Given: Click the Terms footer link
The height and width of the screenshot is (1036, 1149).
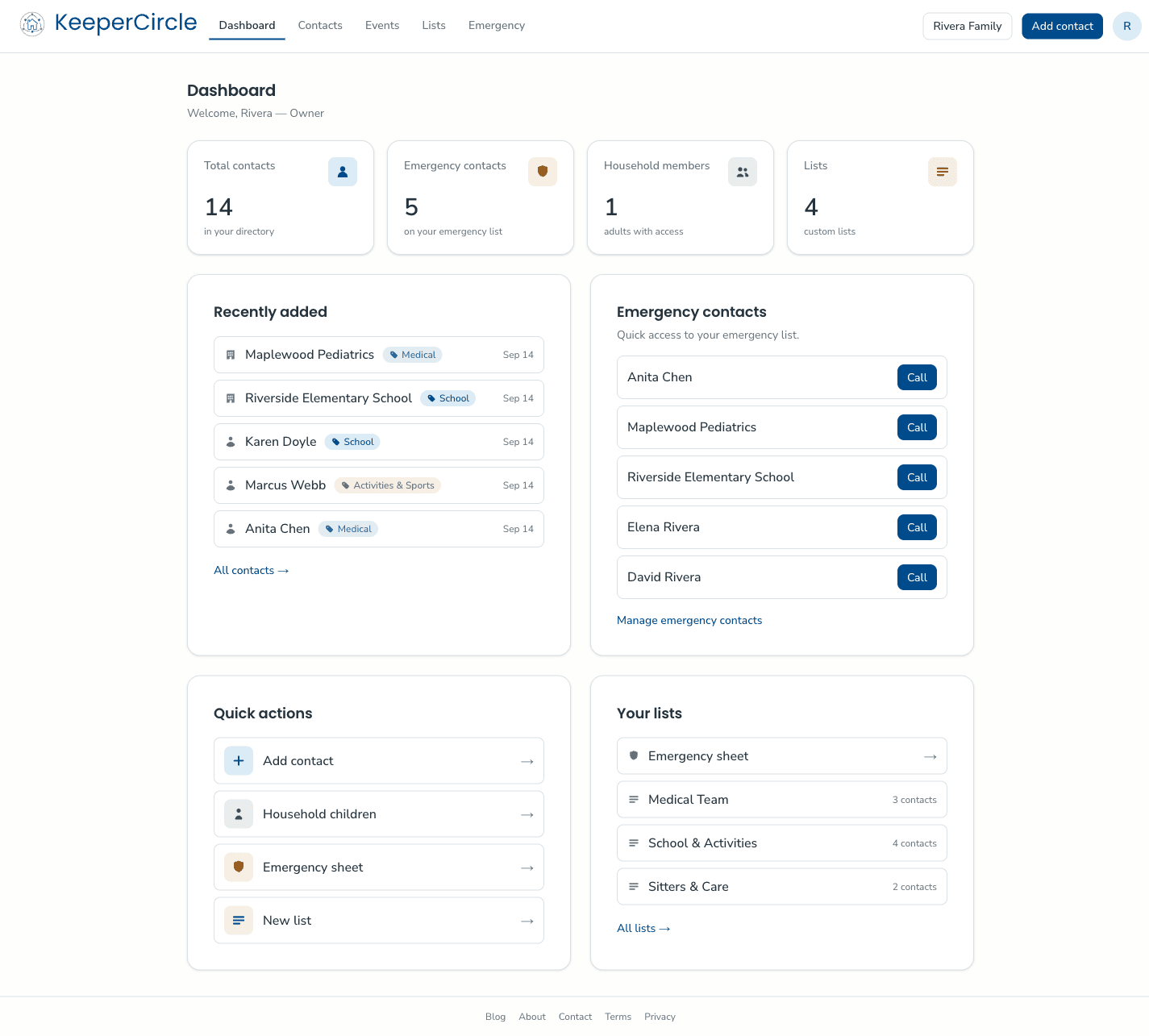Looking at the screenshot, I should (x=618, y=1017).
